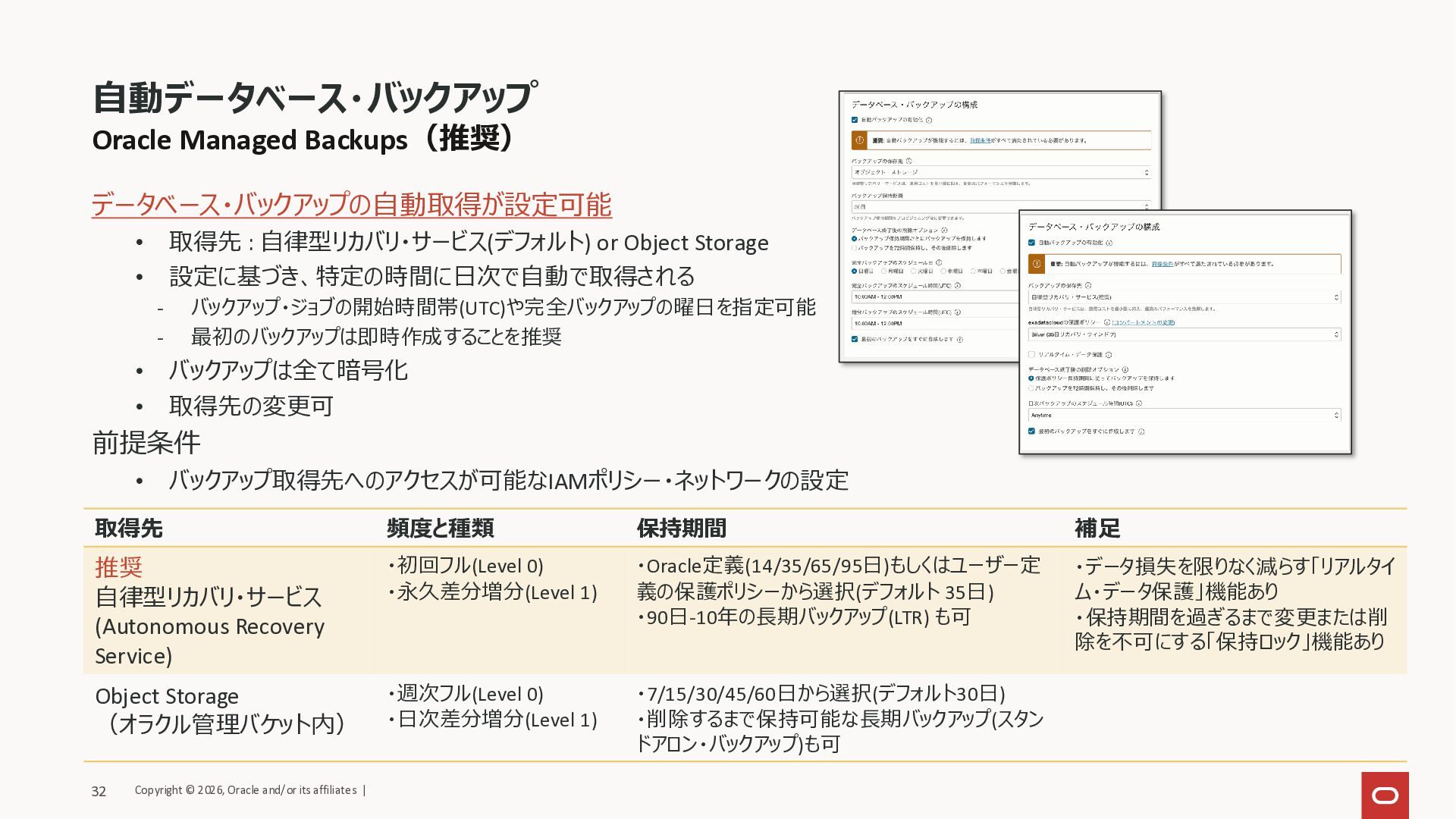
Task: Click info icon beside full backup schedule day label
Action: click(939, 262)
